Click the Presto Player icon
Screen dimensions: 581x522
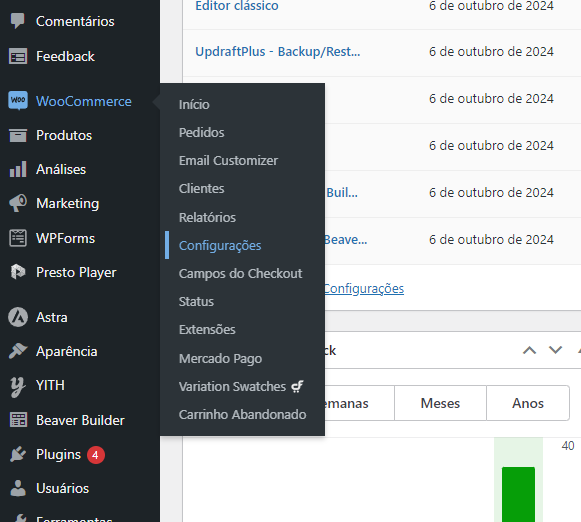coord(18,272)
